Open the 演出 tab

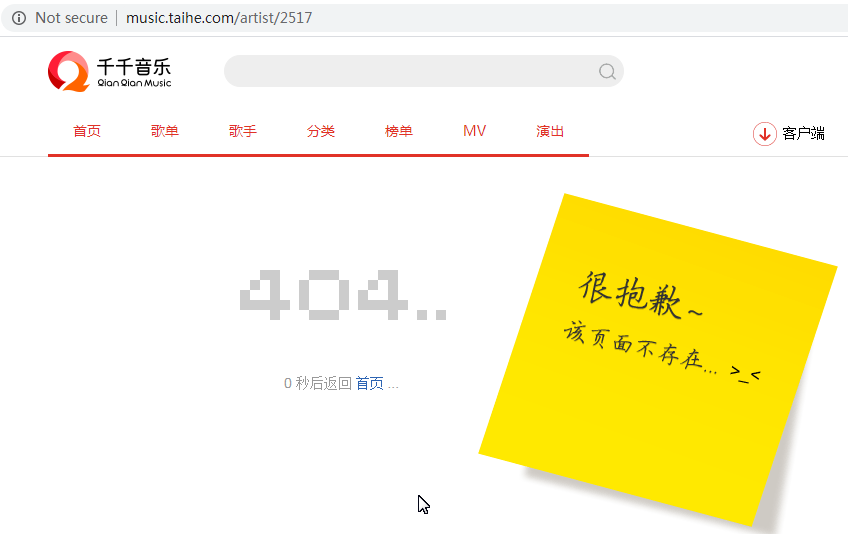550,131
